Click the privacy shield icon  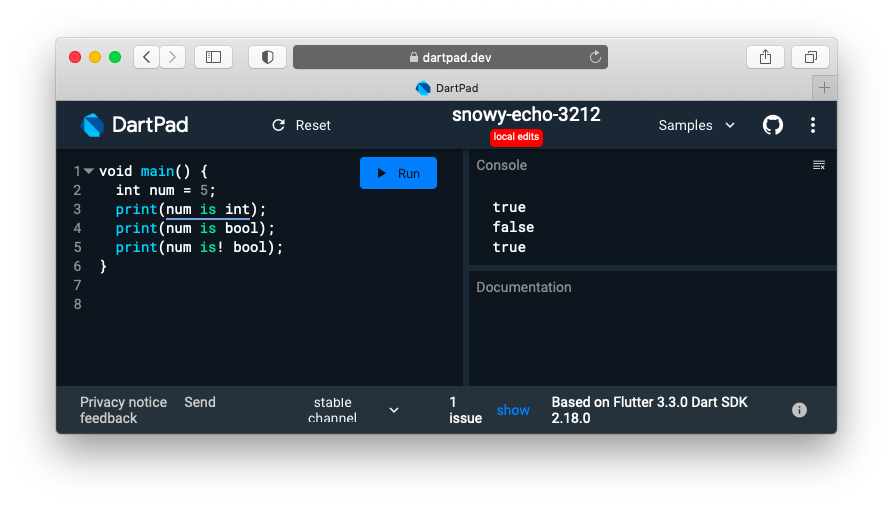point(268,57)
